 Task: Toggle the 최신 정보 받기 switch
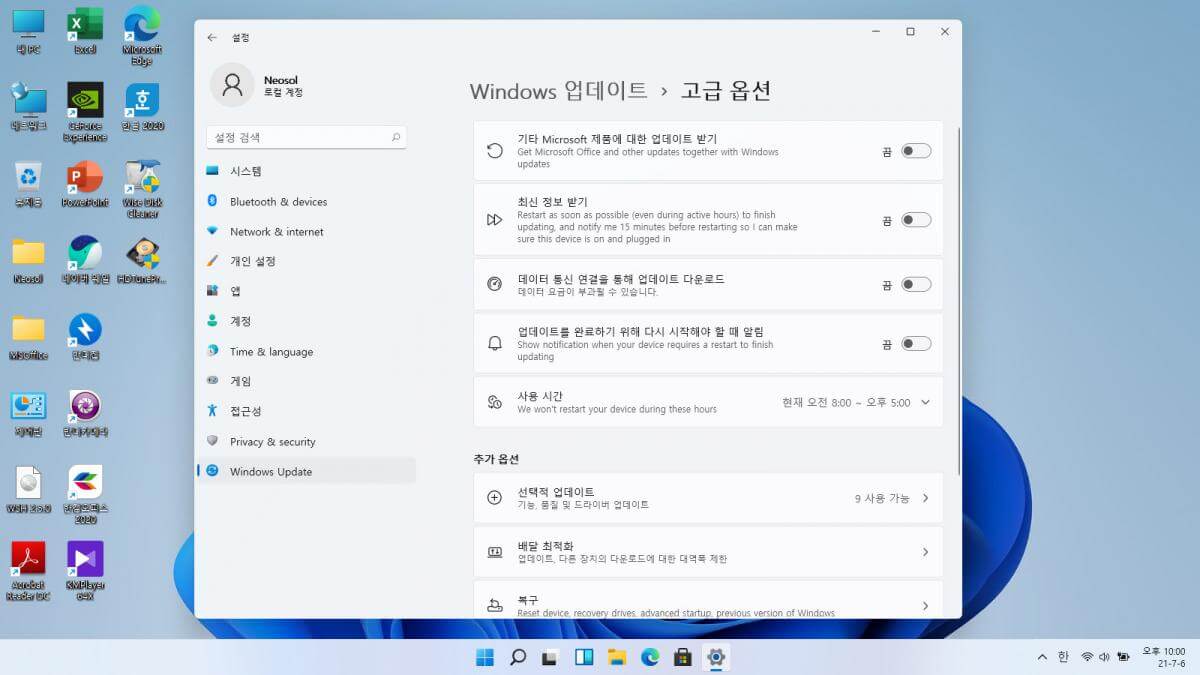click(916, 220)
